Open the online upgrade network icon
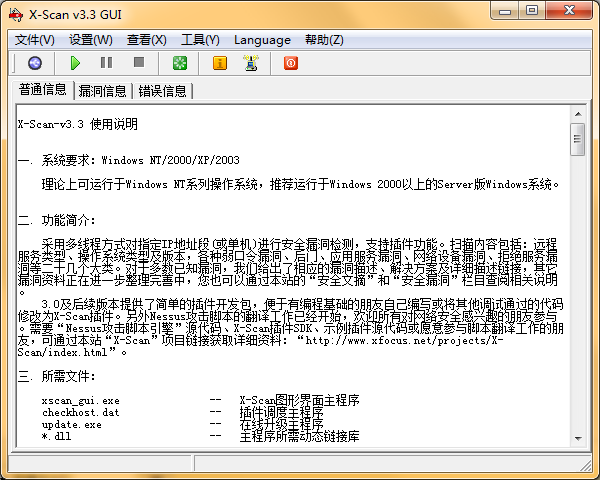 pyautogui.click(x=251, y=63)
